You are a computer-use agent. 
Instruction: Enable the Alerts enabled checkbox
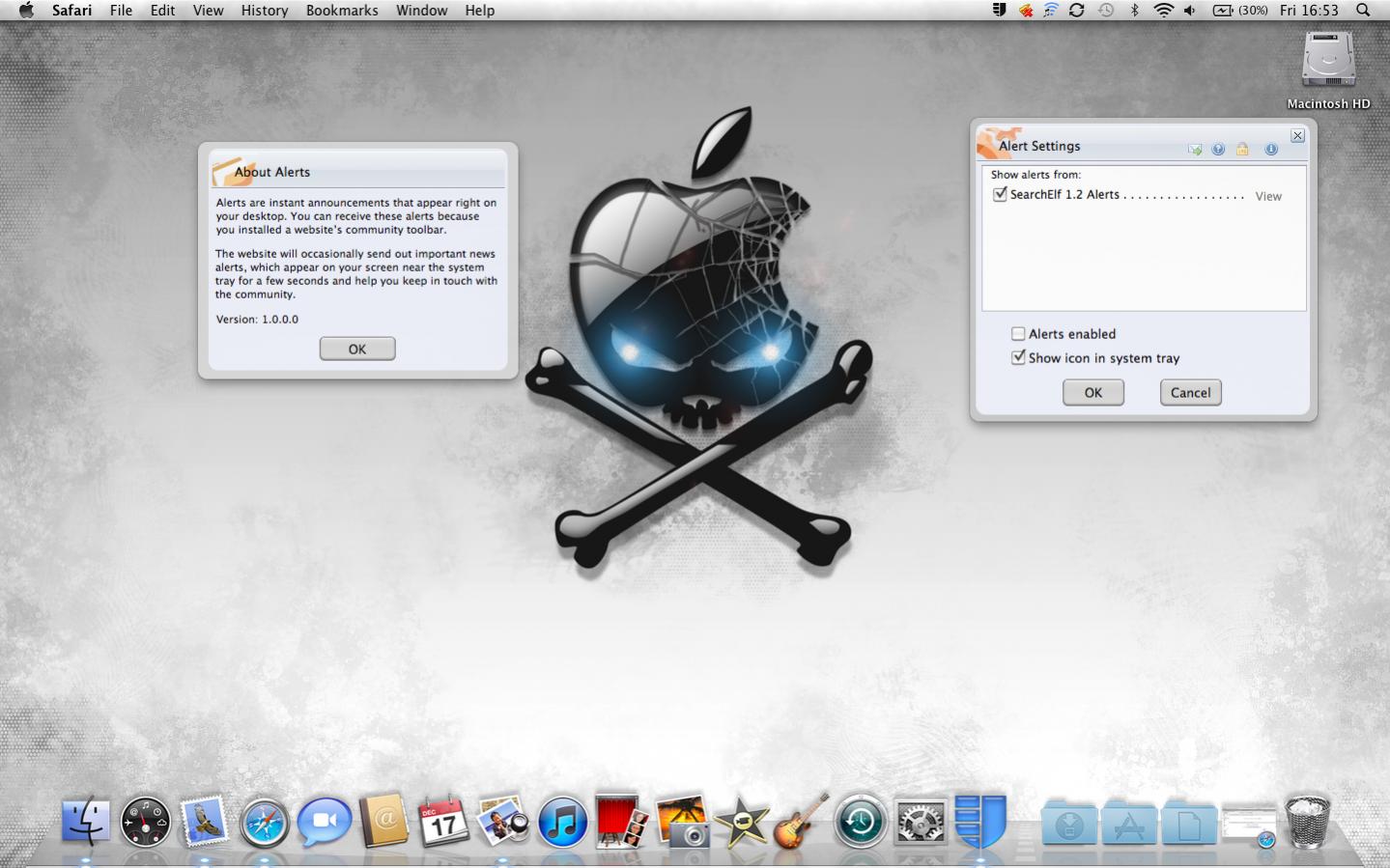[1018, 334]
